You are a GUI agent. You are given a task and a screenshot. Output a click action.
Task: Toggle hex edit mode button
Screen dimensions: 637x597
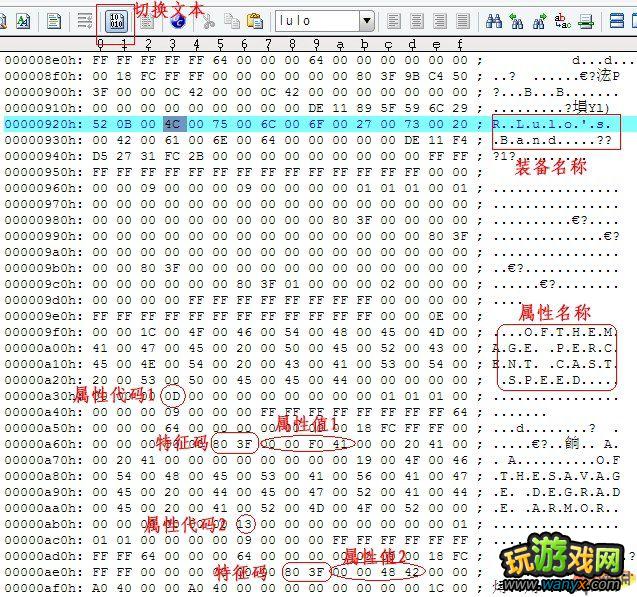click(x=115, y=21)
